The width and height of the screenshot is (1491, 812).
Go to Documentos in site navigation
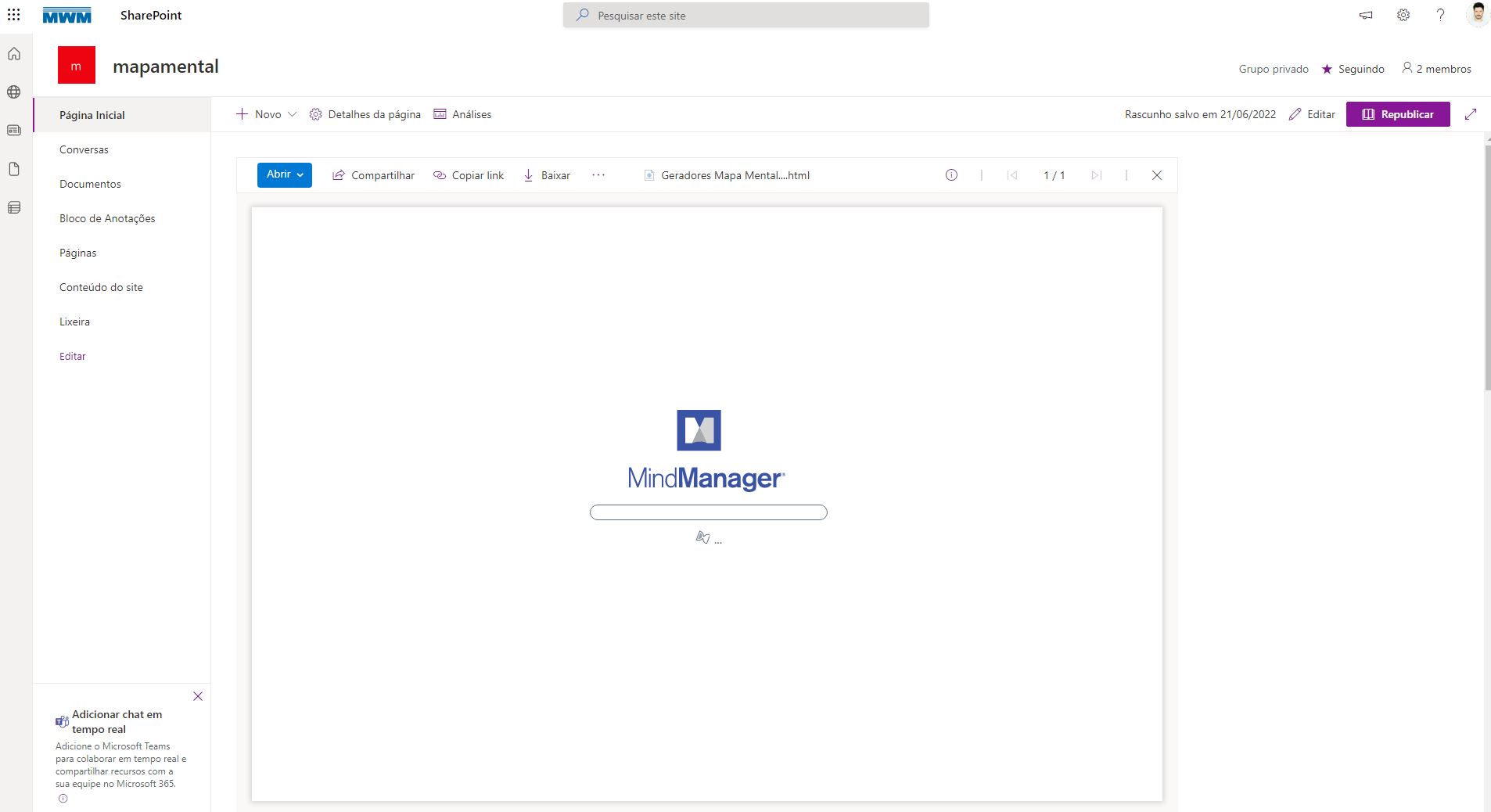click(x=90, y=184)
